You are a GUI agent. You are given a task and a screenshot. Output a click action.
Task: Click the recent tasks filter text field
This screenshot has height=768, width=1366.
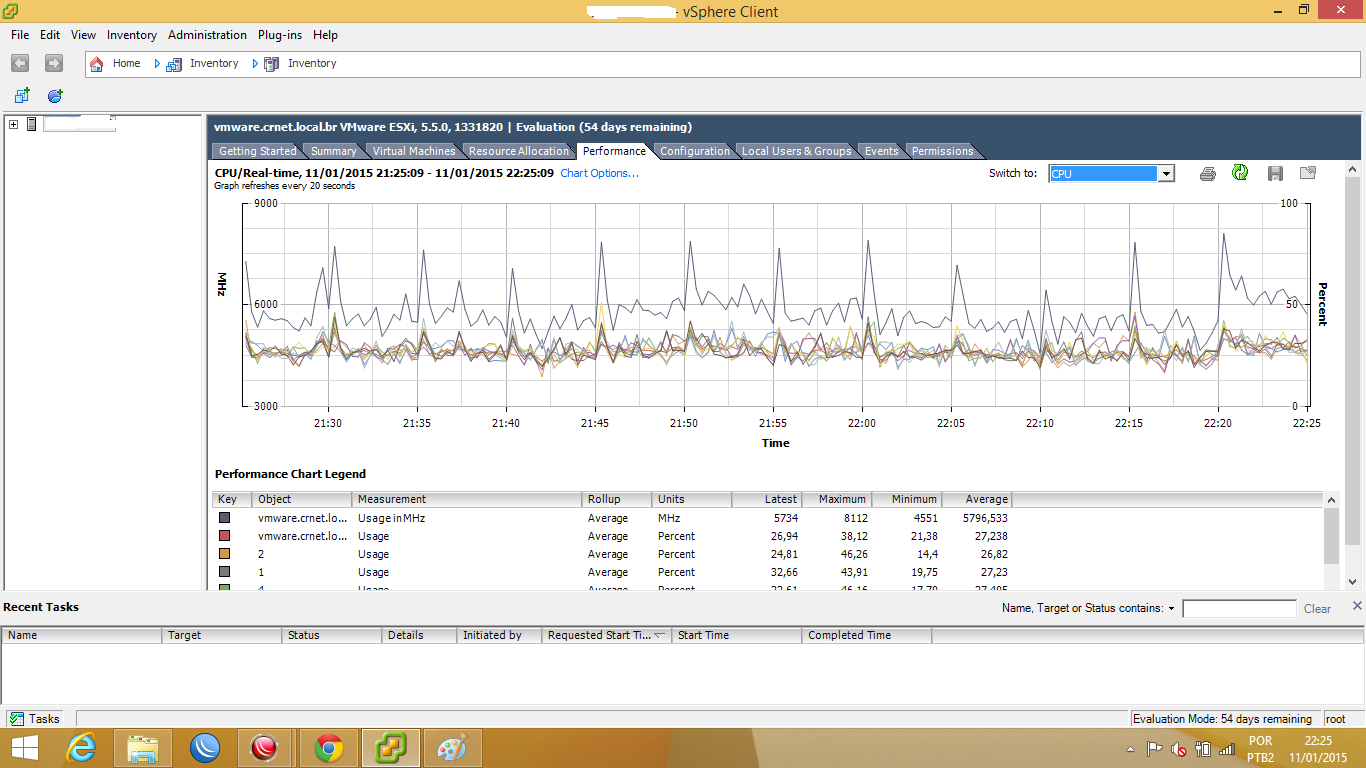[x=1239, y=609]
